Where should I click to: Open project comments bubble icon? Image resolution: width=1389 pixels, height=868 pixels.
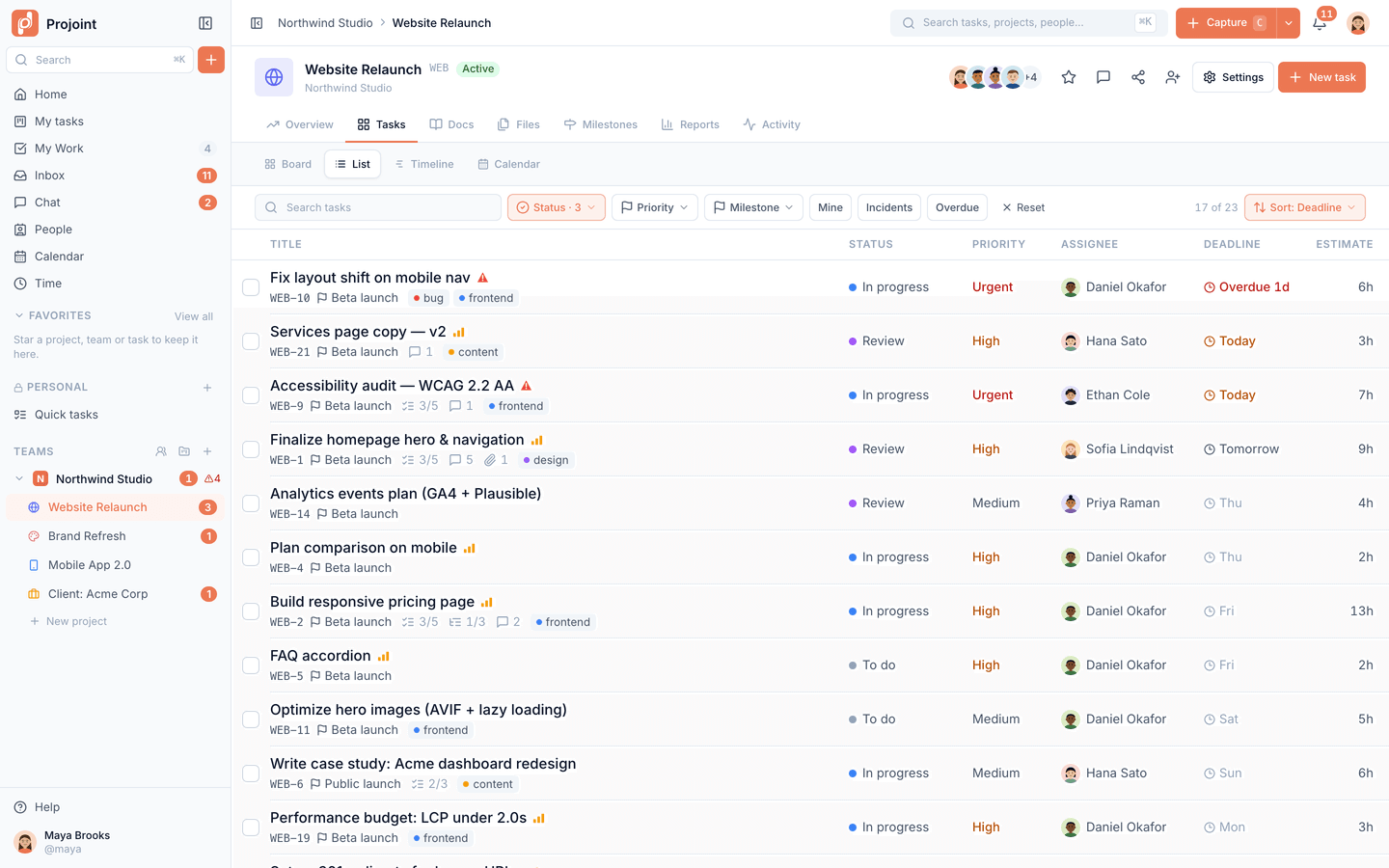1103,77
